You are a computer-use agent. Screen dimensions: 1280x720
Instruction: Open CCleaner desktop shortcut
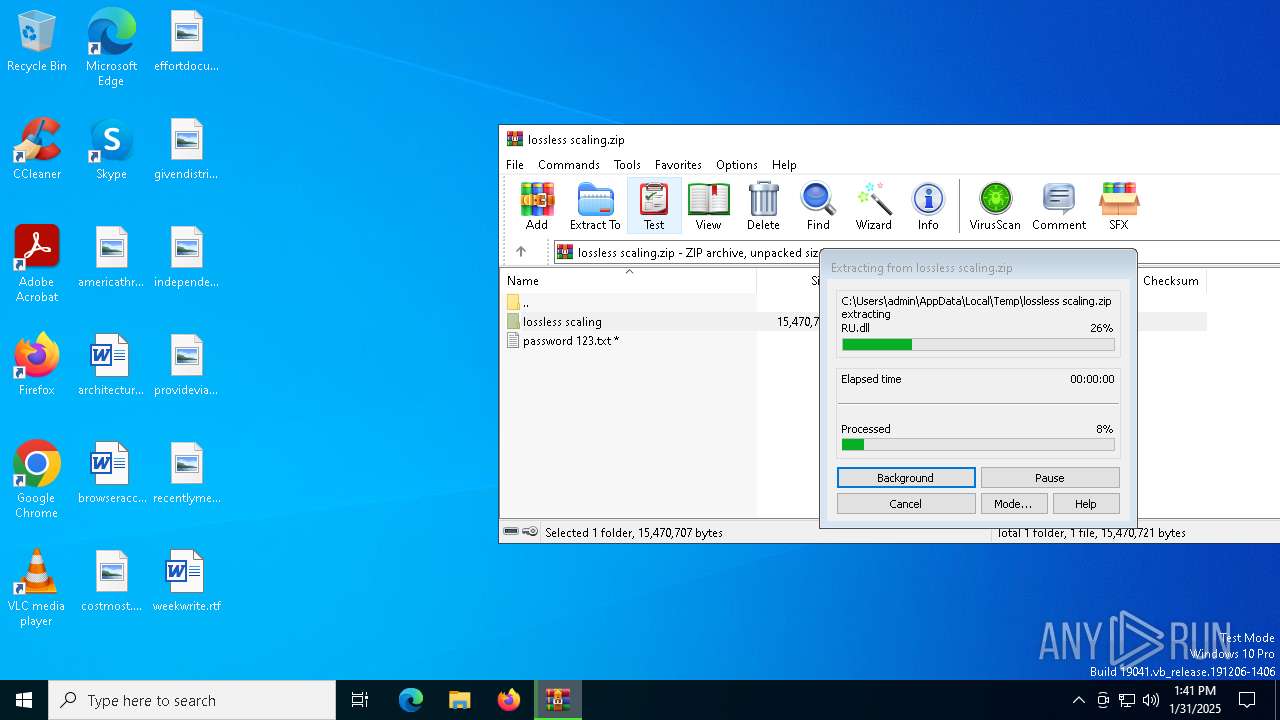(37, 150)
